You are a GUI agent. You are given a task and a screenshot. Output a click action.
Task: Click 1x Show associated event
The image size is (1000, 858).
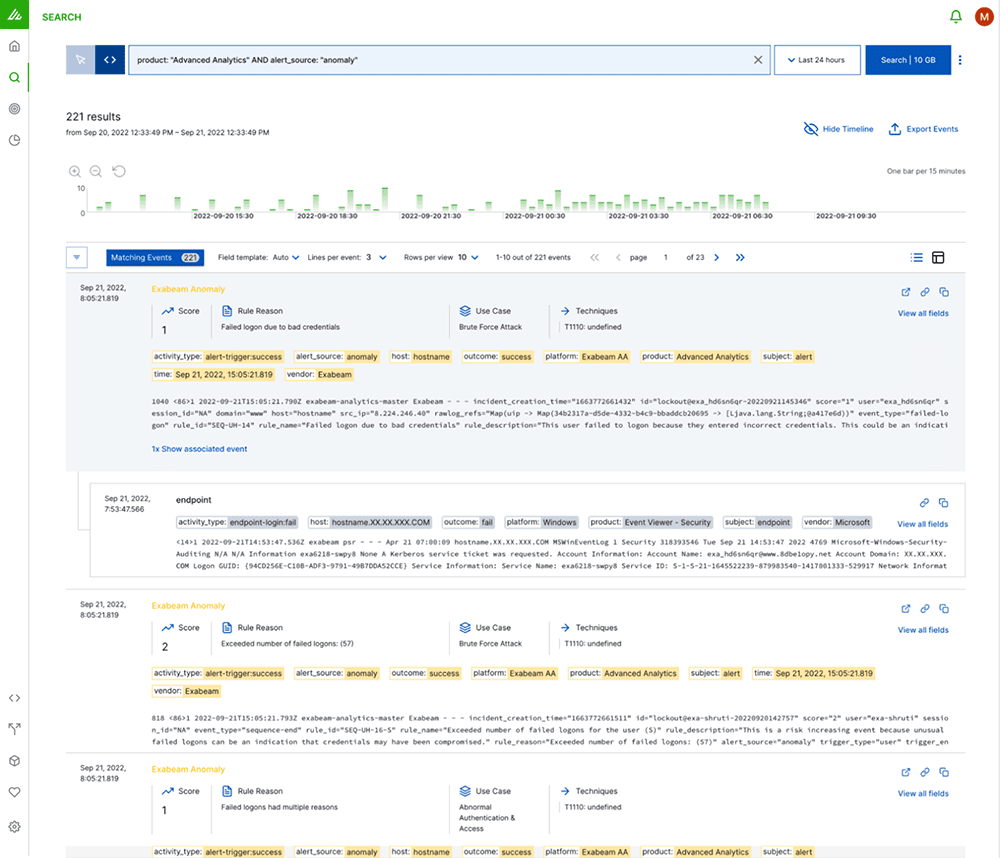pyautogui.click(x=199, y=449)
